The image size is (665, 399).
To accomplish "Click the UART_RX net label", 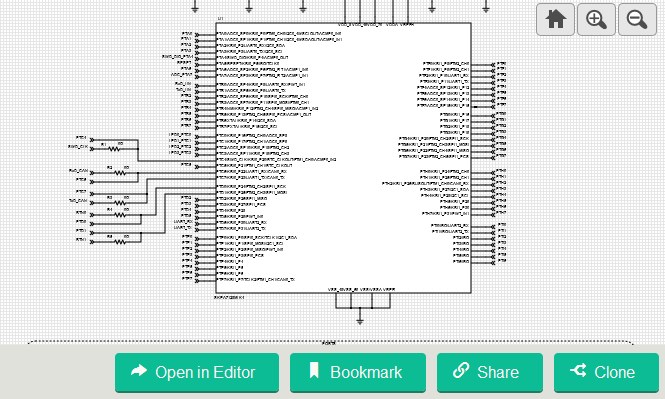I will (x=183, y=222).
